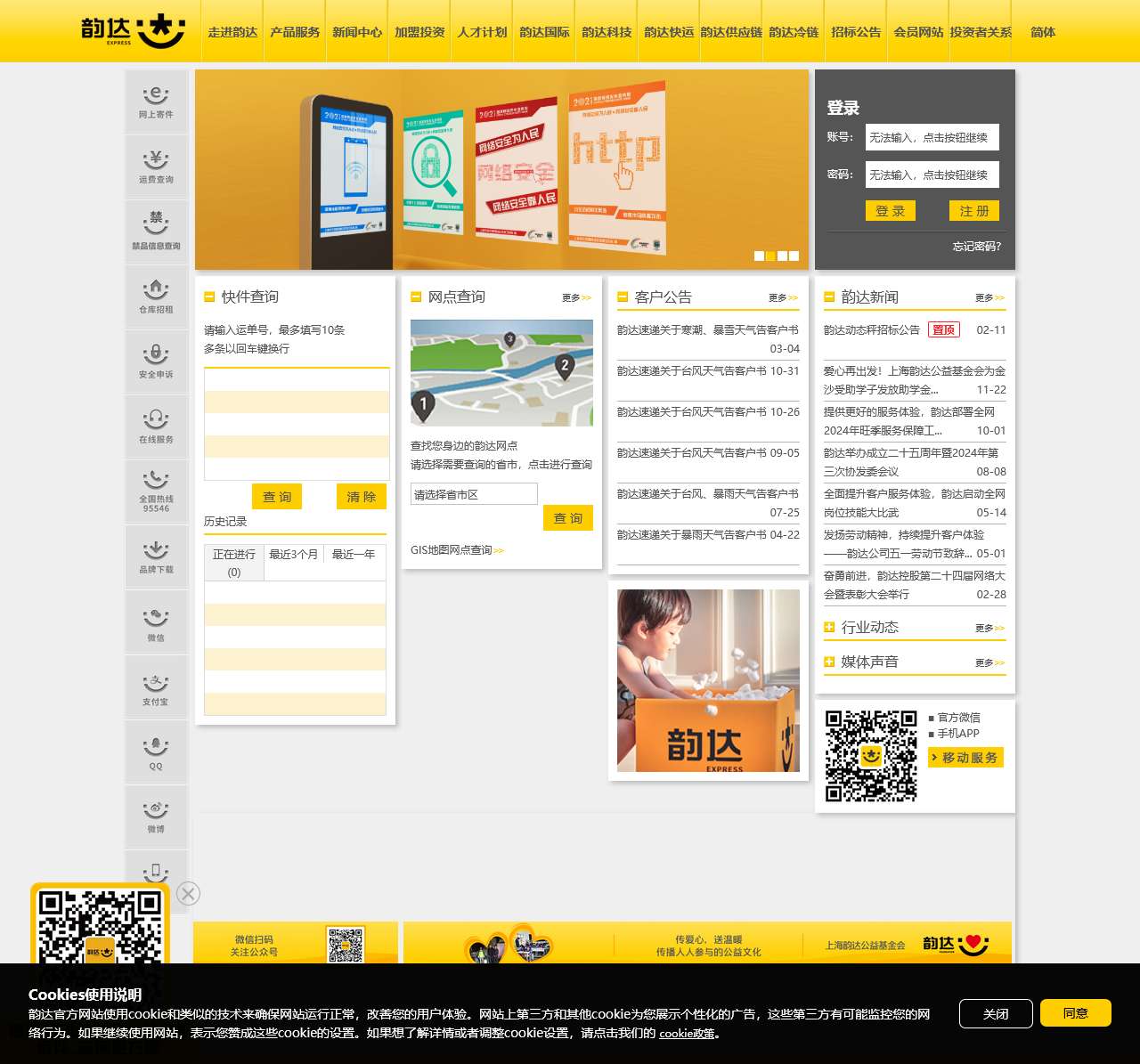The image size is (1140, 1064).
Task: Click the child with 韵达 box photo
Action: tap(708, 680)
